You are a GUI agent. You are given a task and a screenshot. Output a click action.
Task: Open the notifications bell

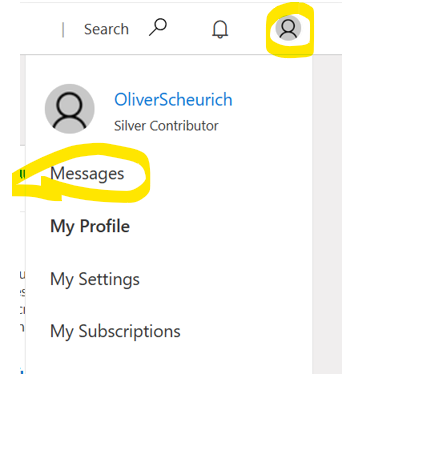point(220,29)
